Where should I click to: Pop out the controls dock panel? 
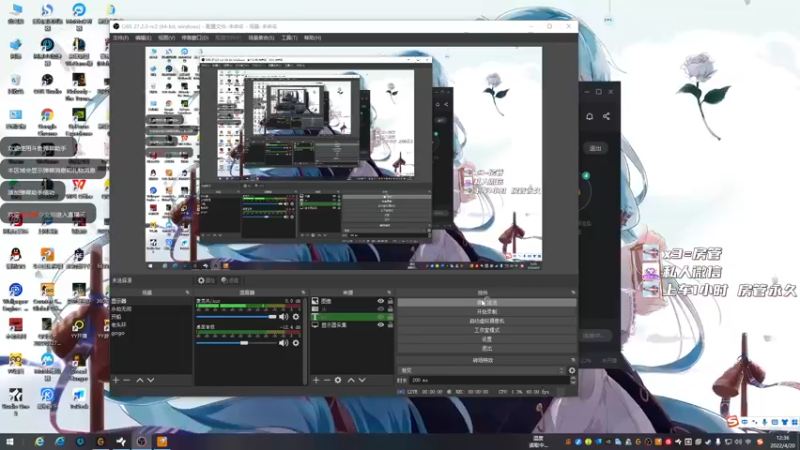point(573,292)
